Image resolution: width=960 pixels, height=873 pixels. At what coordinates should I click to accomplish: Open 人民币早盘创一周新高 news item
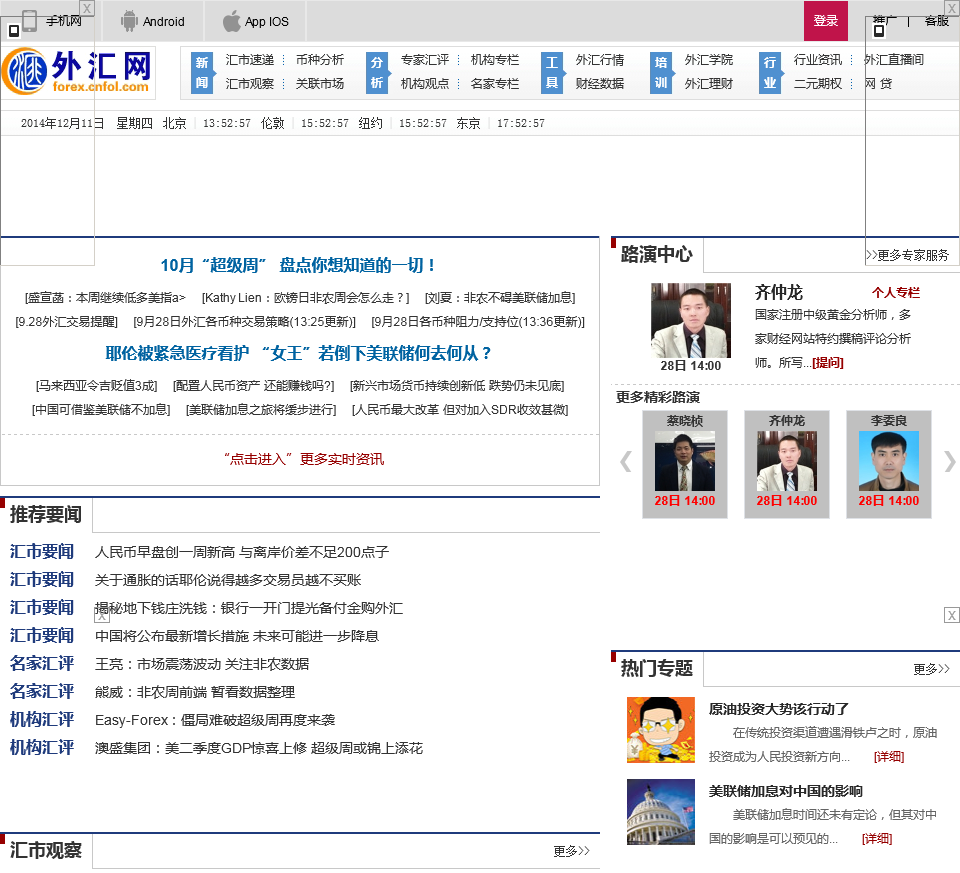(x=242, y=553)
